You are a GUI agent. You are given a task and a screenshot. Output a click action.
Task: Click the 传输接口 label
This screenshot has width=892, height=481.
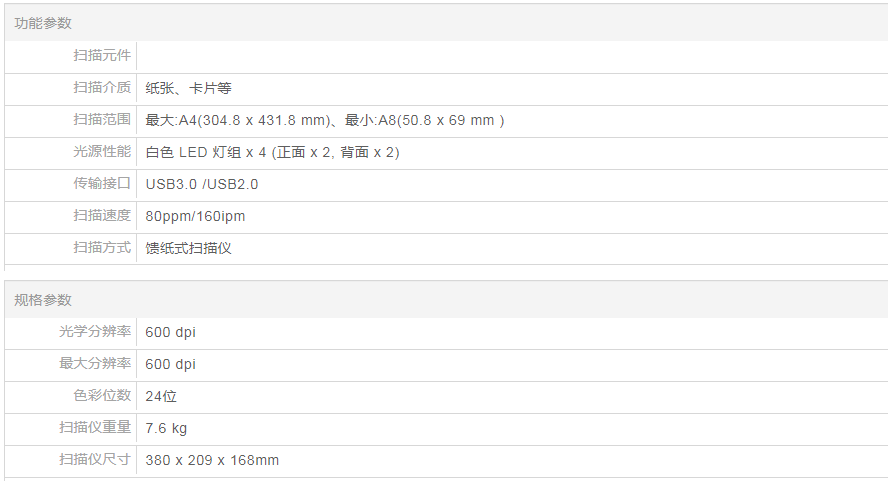[102, 184]
